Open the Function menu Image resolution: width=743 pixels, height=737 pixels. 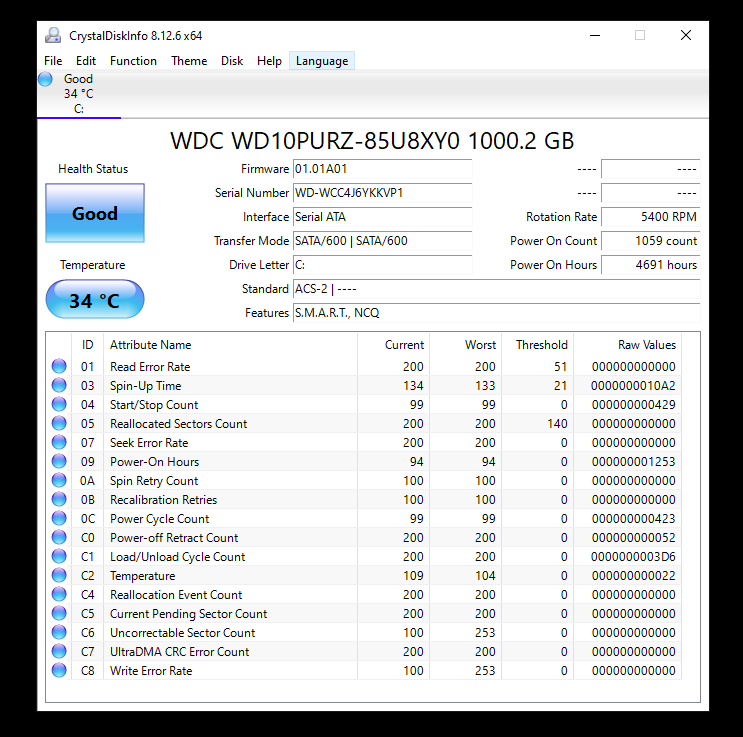pyautogui.click(x=133, y=61)
